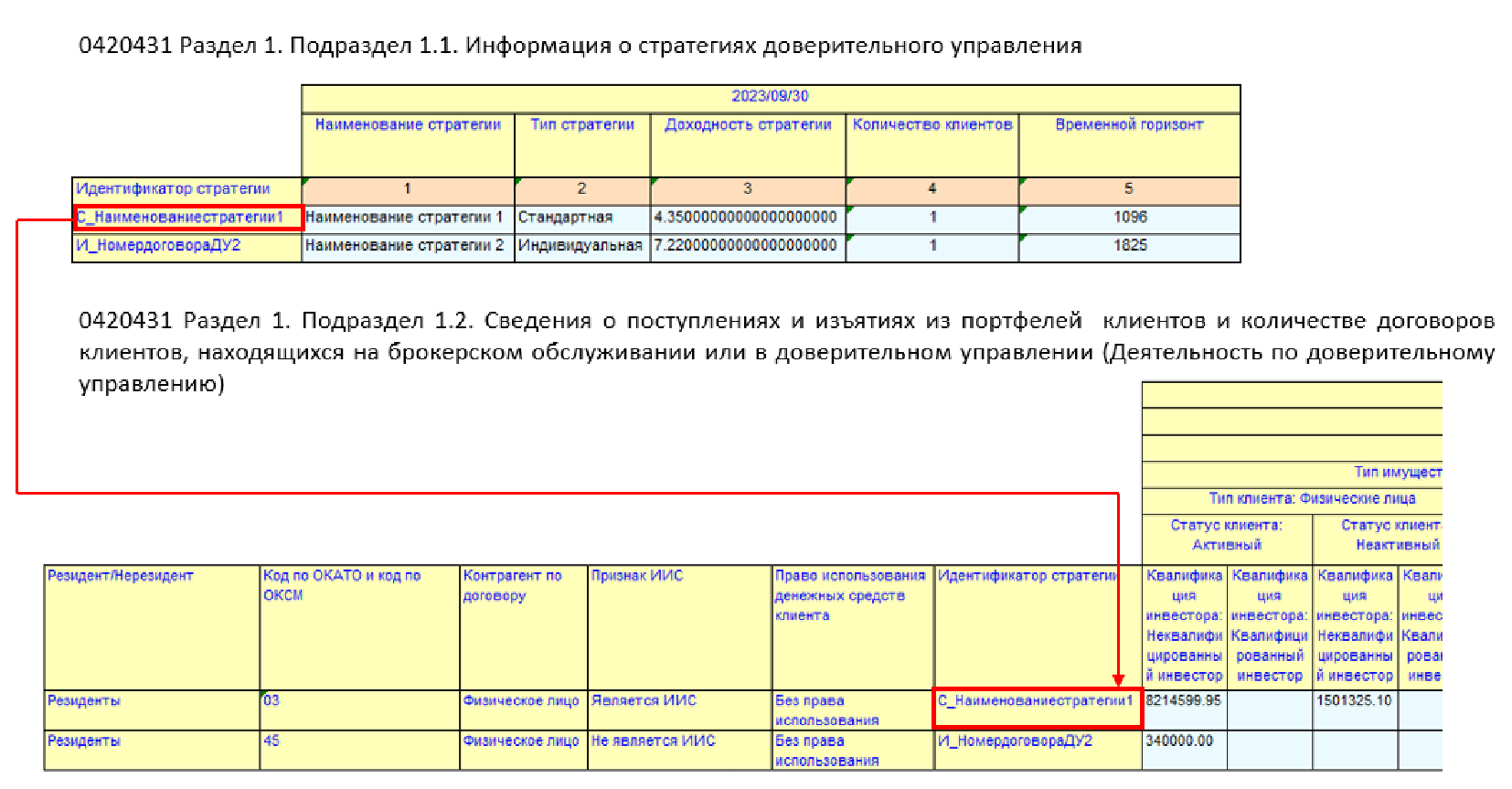1512x789 pixels.
Task: Select the time horizon cell 1825
Action: 1130,246
